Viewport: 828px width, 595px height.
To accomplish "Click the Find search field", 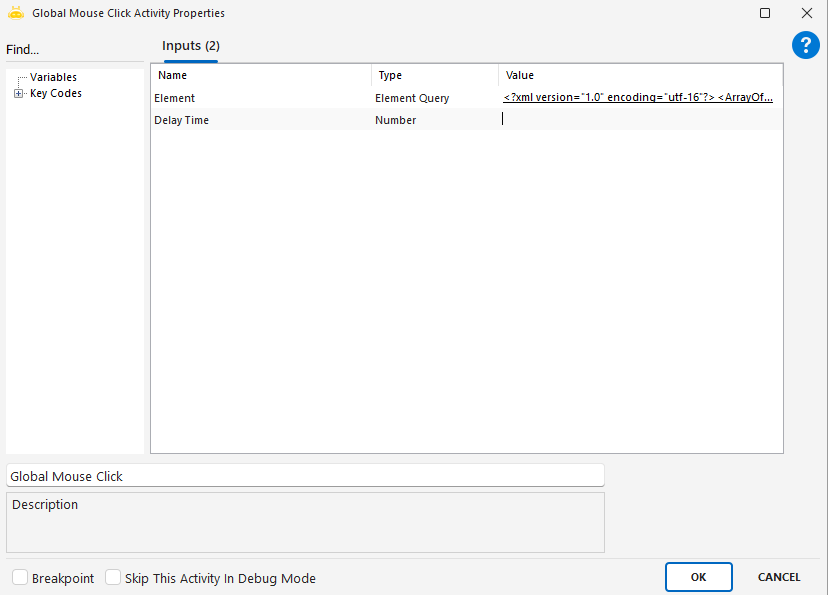I will tap(74, 50).
